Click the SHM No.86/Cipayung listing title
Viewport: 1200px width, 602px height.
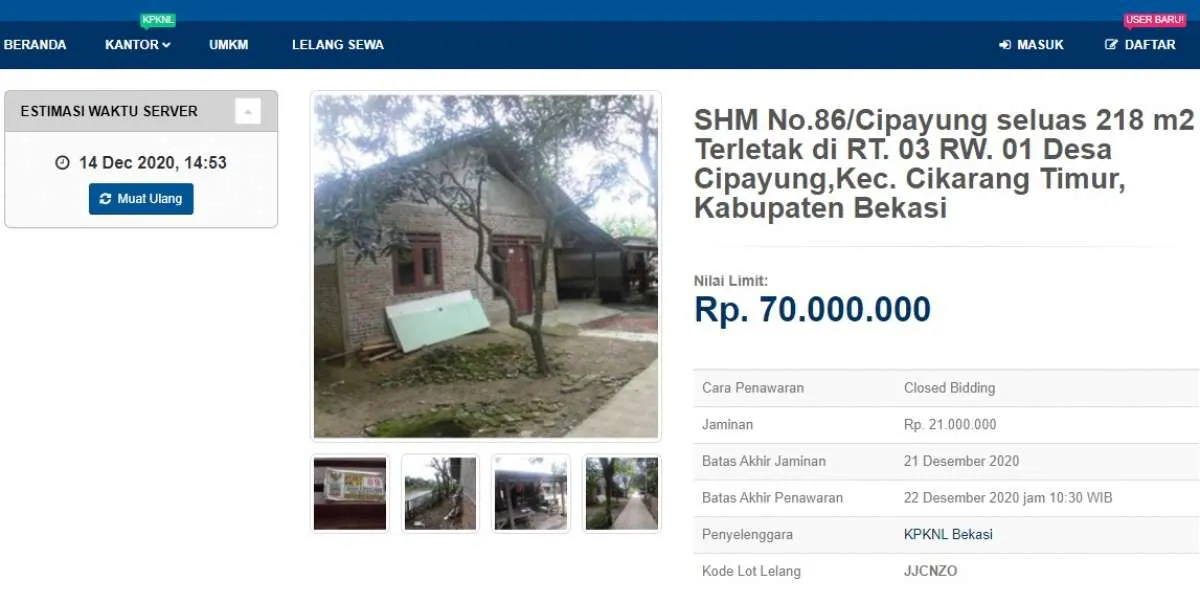tap(944, 165)
